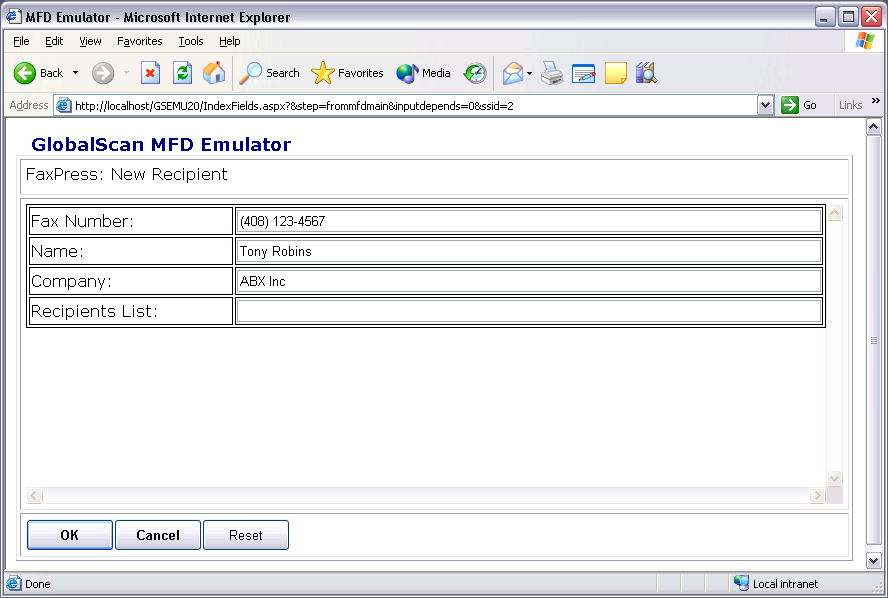This screenshot has width=888, height=598.
Task: Click the OK button
Action: pyautogui.click(x=70, y=535)
